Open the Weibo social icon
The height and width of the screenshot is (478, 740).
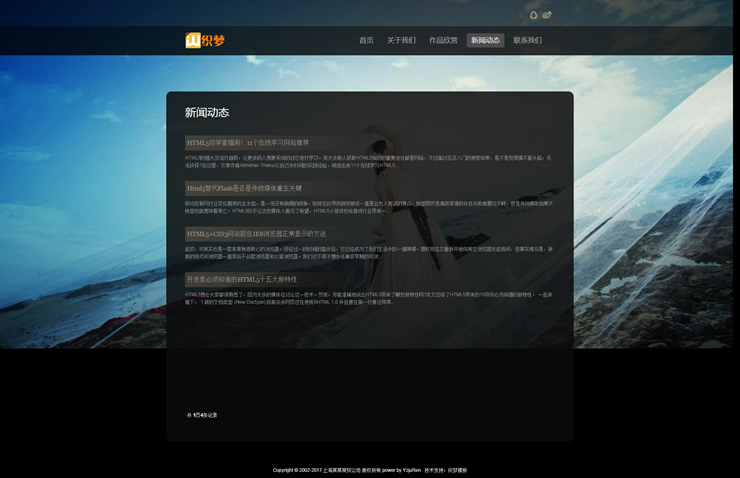tap(547, 15)
